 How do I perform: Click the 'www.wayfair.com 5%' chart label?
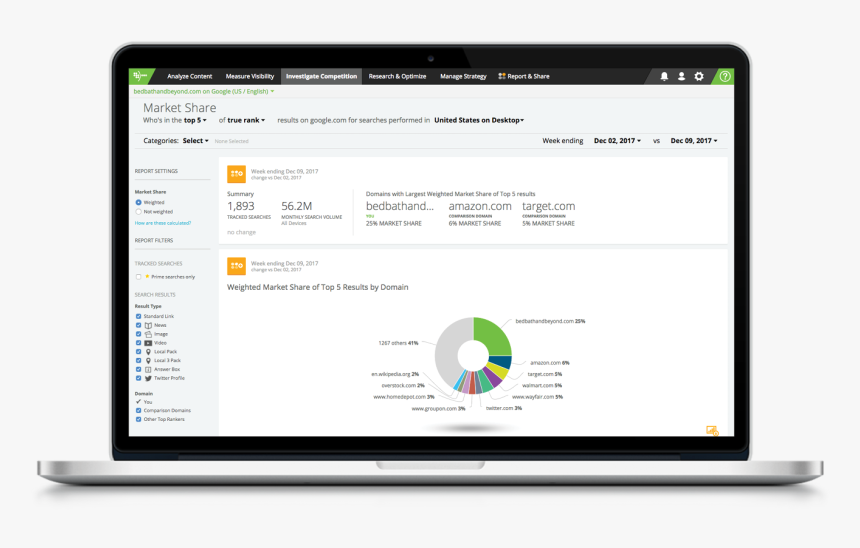pos(538,397)
